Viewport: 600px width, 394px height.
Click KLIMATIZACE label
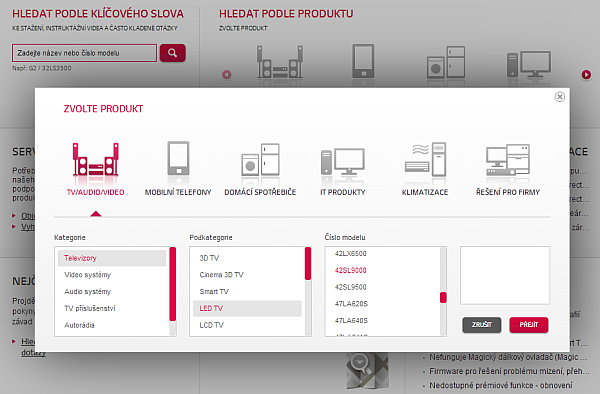[x=425, y=192]
